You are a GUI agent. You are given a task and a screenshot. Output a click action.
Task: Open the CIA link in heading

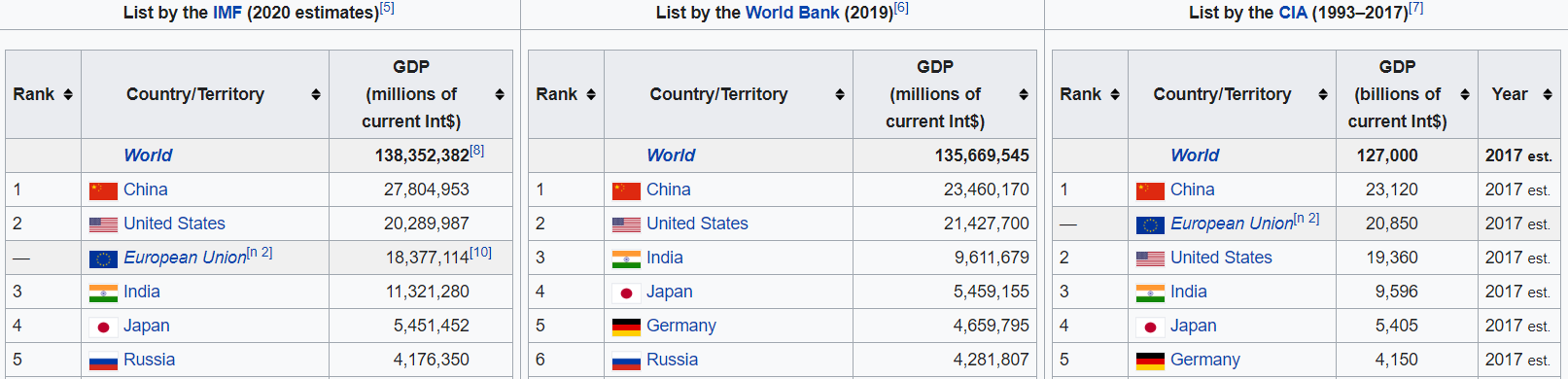pos(1293,13)
